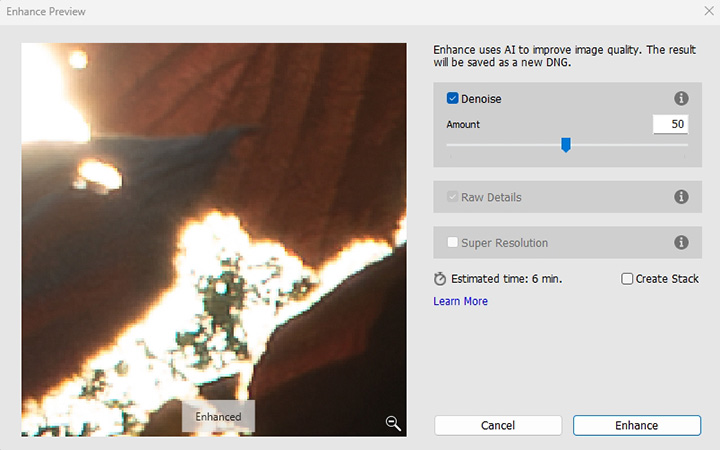Click the blue Amount slider handle
This screenshot has height=450, width=720.
pyautogui.click(x=566, y=145)
